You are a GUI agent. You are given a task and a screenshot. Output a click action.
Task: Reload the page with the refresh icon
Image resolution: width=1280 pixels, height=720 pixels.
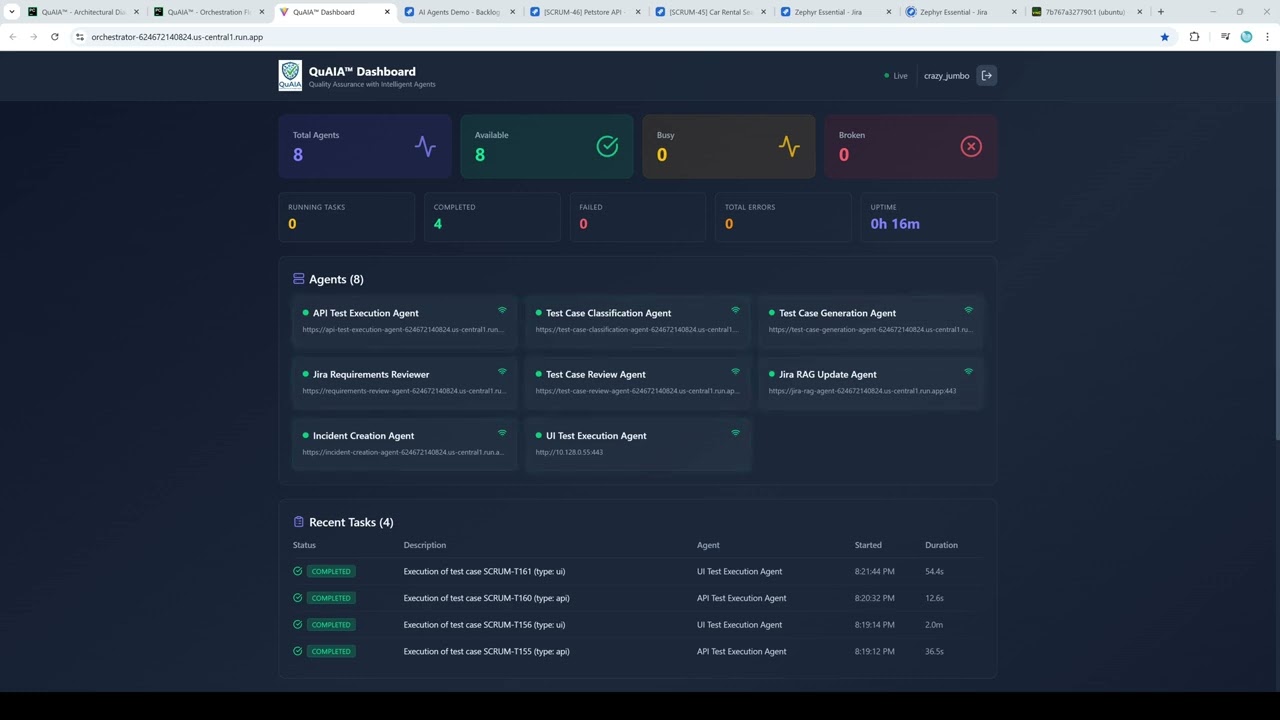tap(54, 37)
